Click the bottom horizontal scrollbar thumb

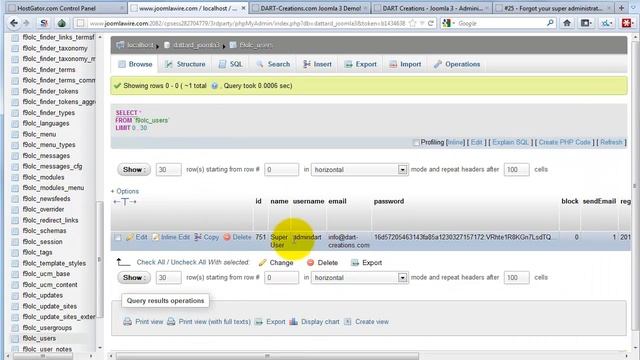point(267,356)
